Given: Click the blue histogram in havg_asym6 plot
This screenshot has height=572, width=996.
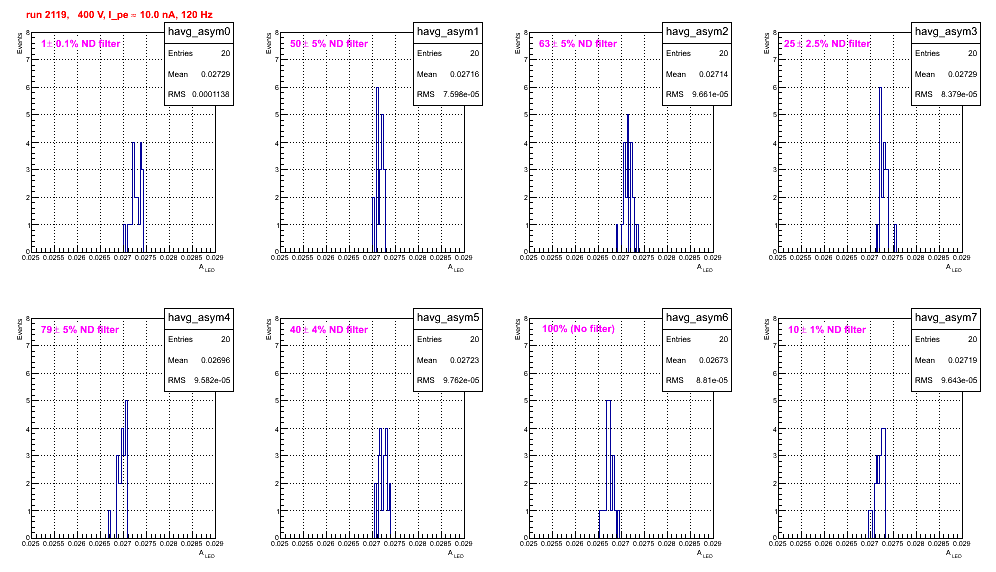Looking at the screenshot, I should coord(609,469).
